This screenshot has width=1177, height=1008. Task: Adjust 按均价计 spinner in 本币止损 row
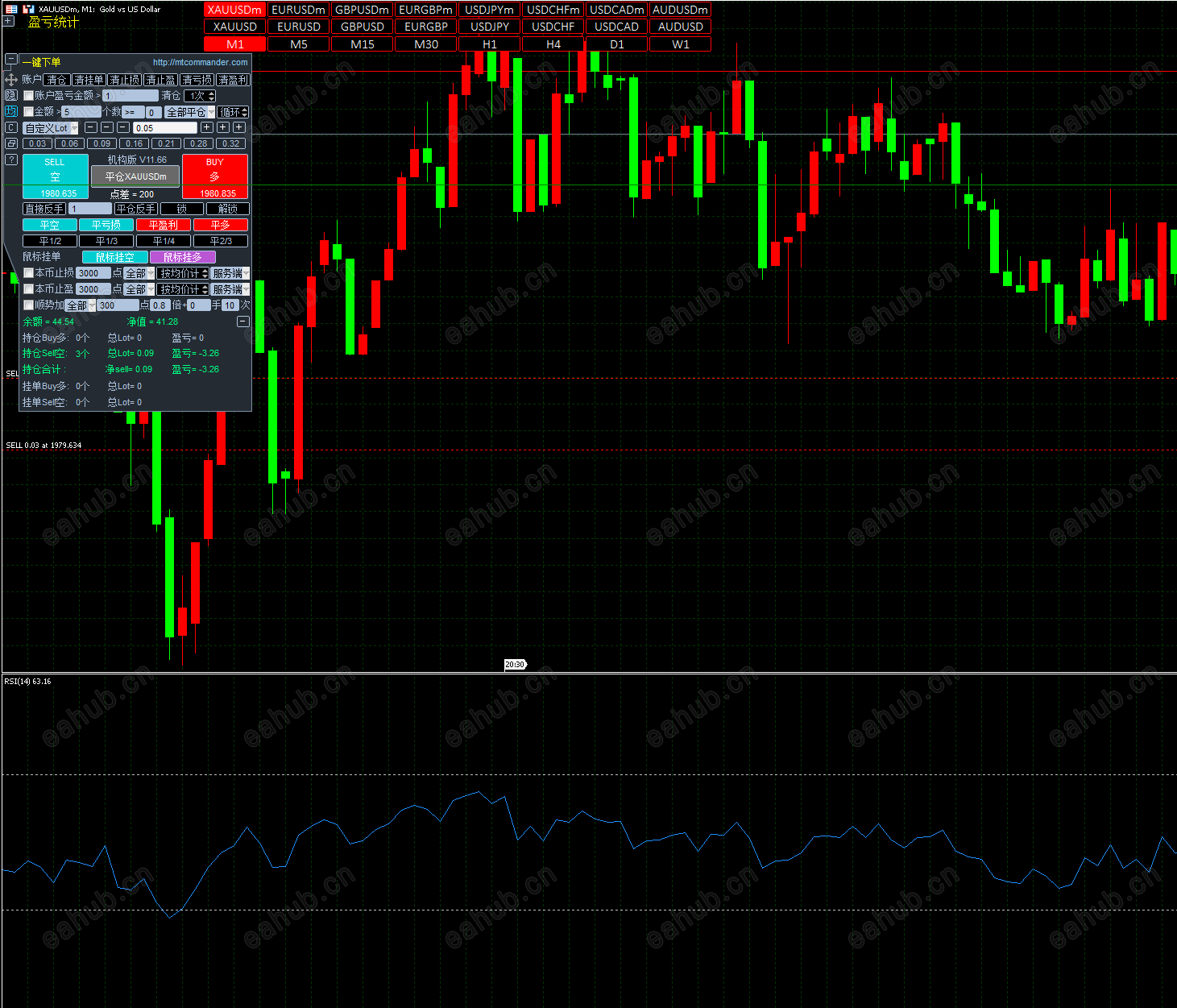pos(183,273)
